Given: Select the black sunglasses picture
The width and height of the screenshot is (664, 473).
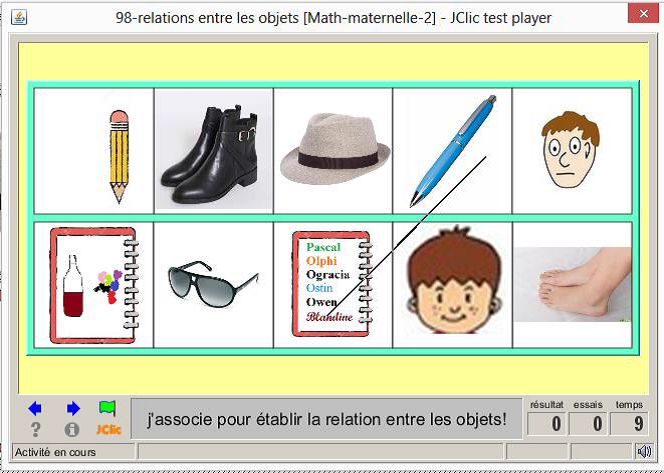Looking at the screenshot, I should (x=213, y=285).
